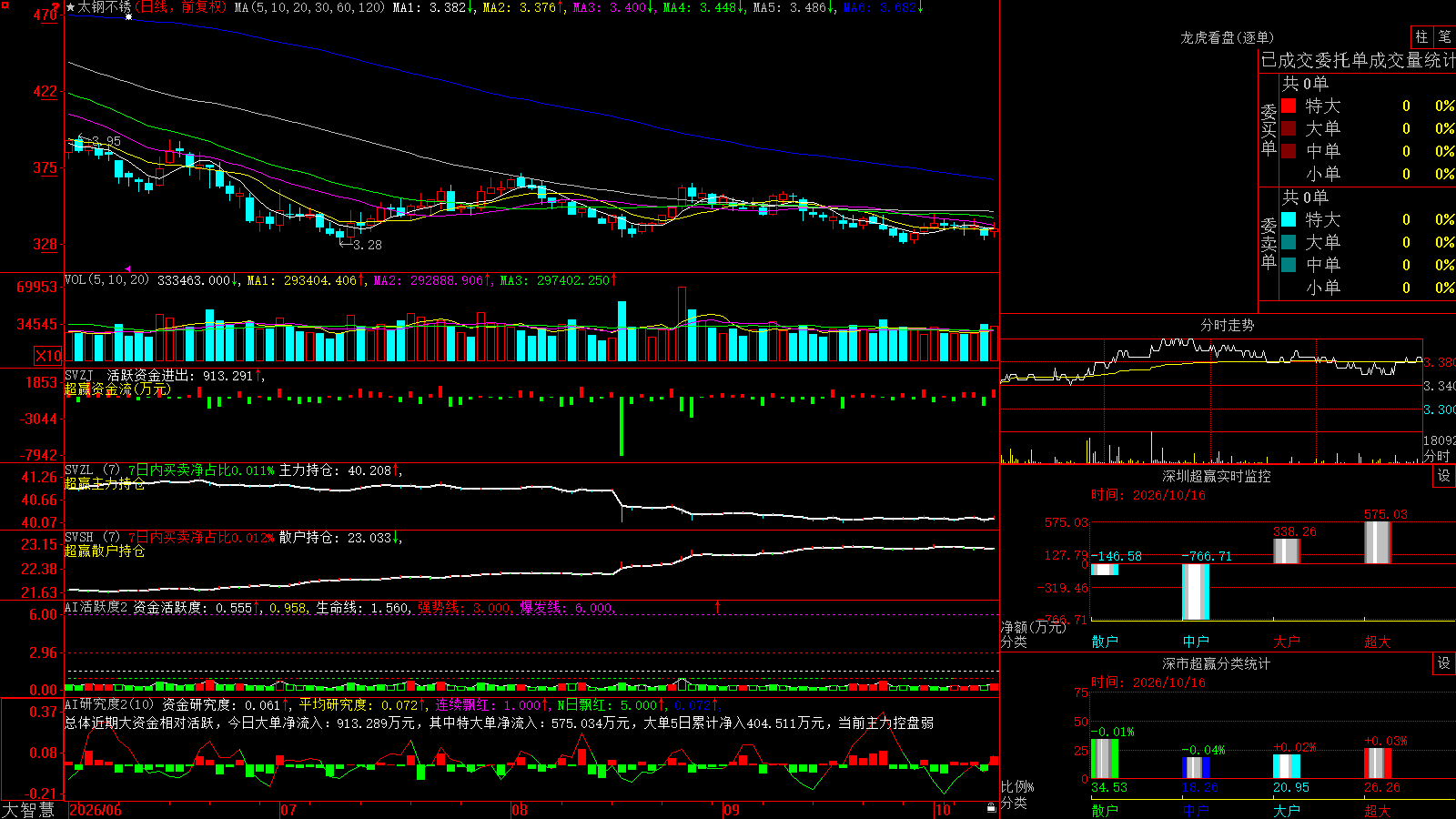Click the lock icon at timeline end
Viewport: 1456px width, 819px height.
pyautogui.click(x=991, y=808)
